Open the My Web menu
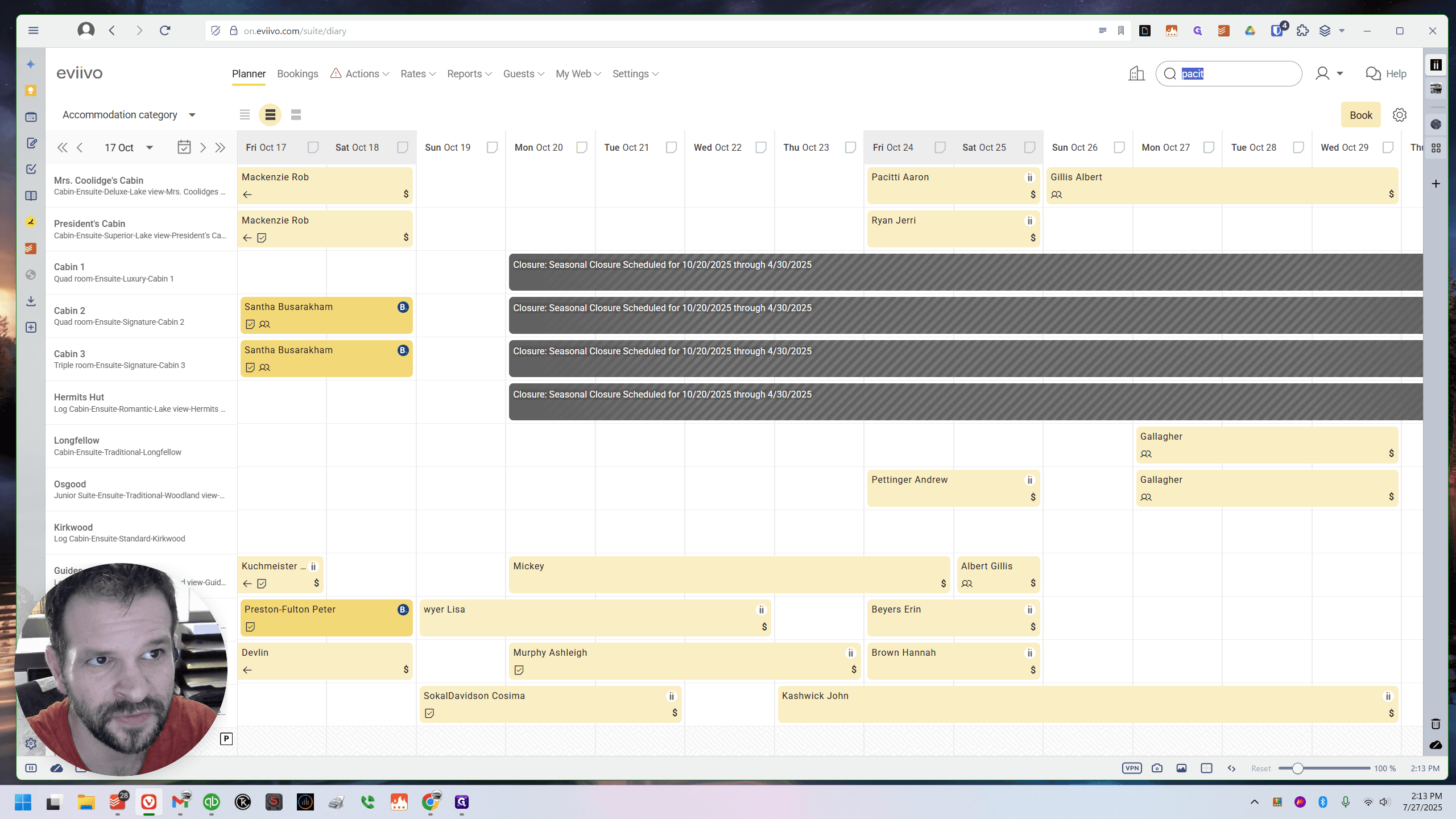1456x819 pixels. (578, 74)
